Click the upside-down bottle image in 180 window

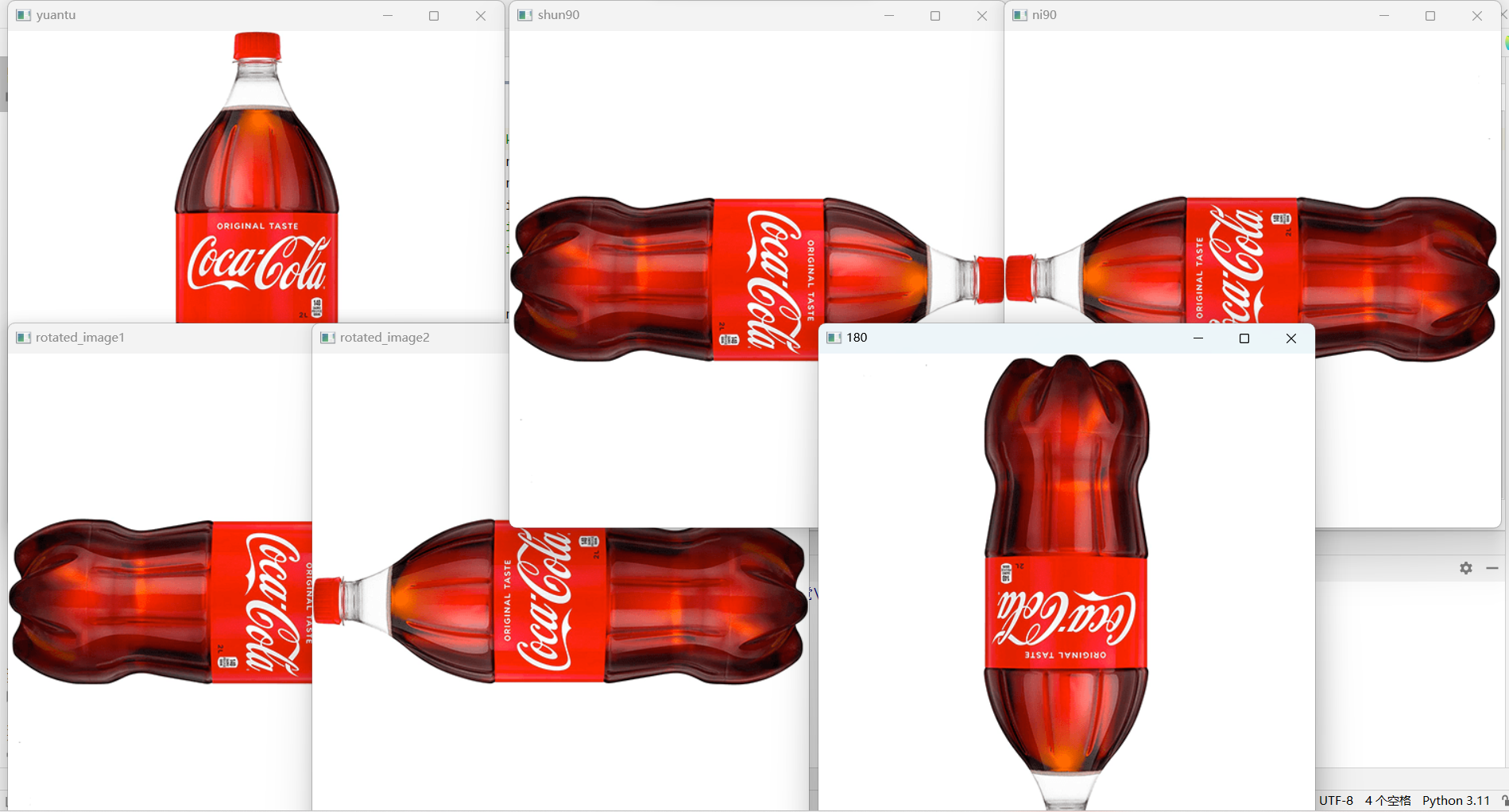tap(1066, 582)
